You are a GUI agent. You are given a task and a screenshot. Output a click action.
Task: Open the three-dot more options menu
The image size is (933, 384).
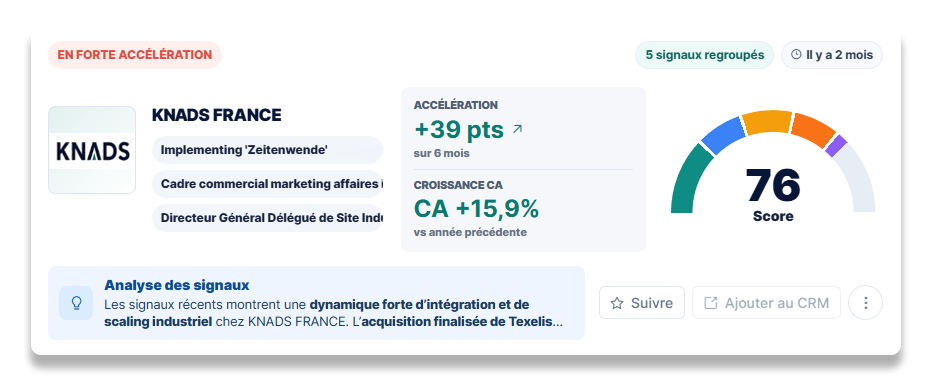pos(865,303)
